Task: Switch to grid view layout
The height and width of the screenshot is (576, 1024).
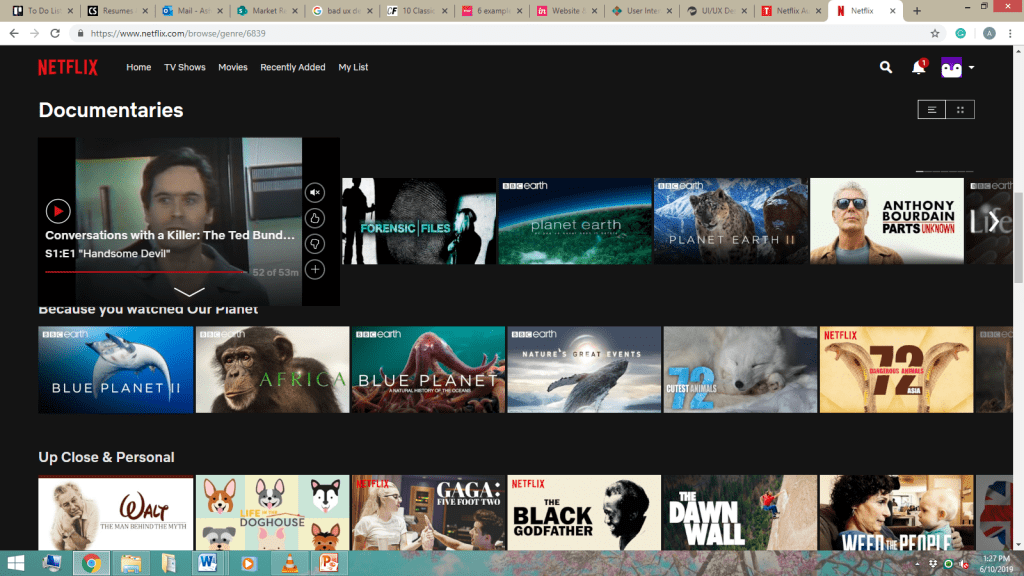Action: [960, 110]
